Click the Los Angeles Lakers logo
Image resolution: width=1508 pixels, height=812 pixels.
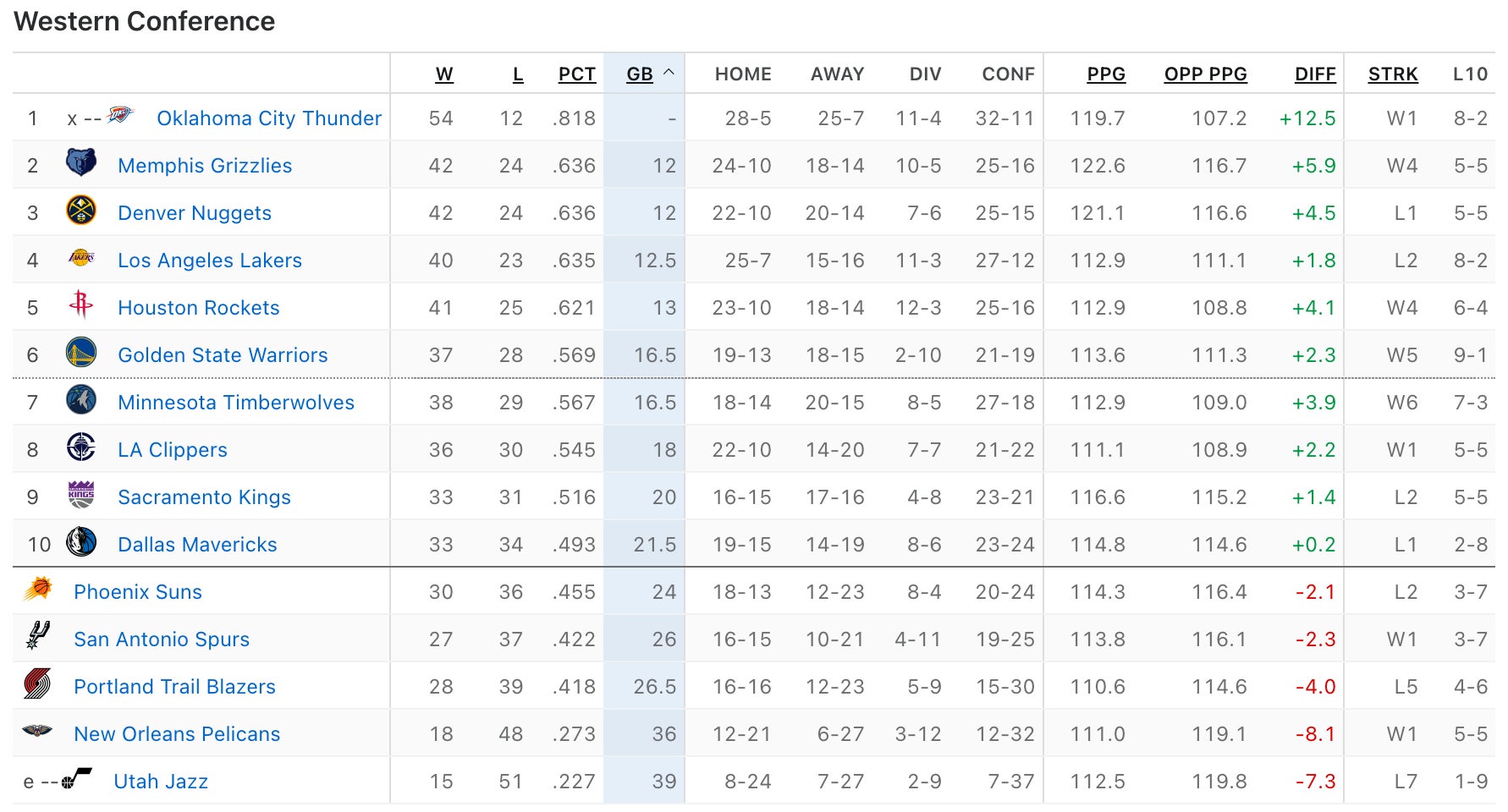tap(81, 258)
